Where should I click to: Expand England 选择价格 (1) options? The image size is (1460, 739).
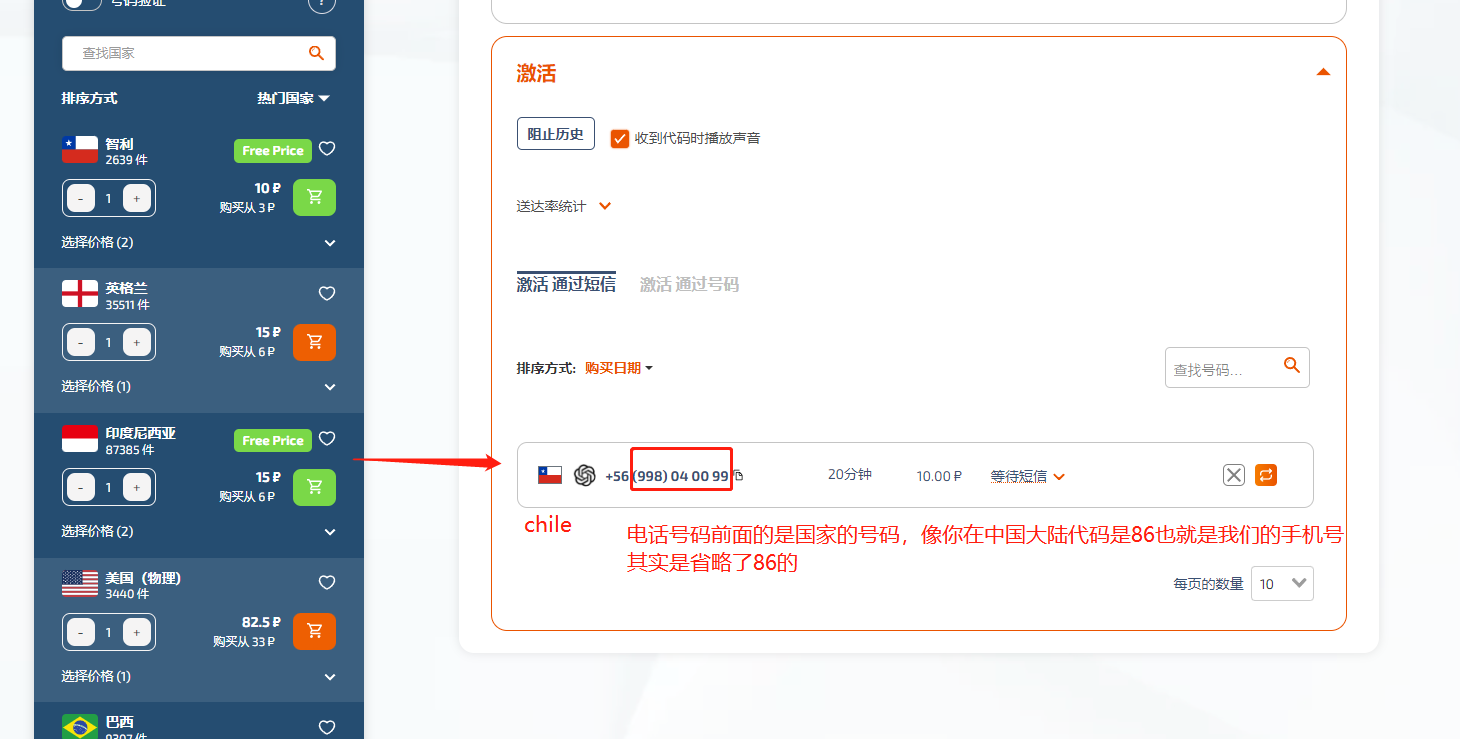pos(330,387)
